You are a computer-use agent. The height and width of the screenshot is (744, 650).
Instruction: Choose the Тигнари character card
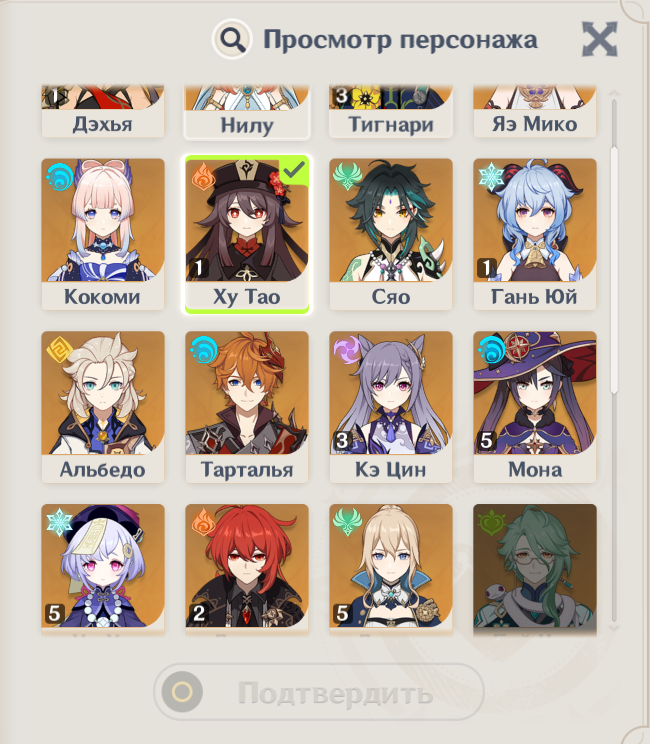[x=391, y=112]
